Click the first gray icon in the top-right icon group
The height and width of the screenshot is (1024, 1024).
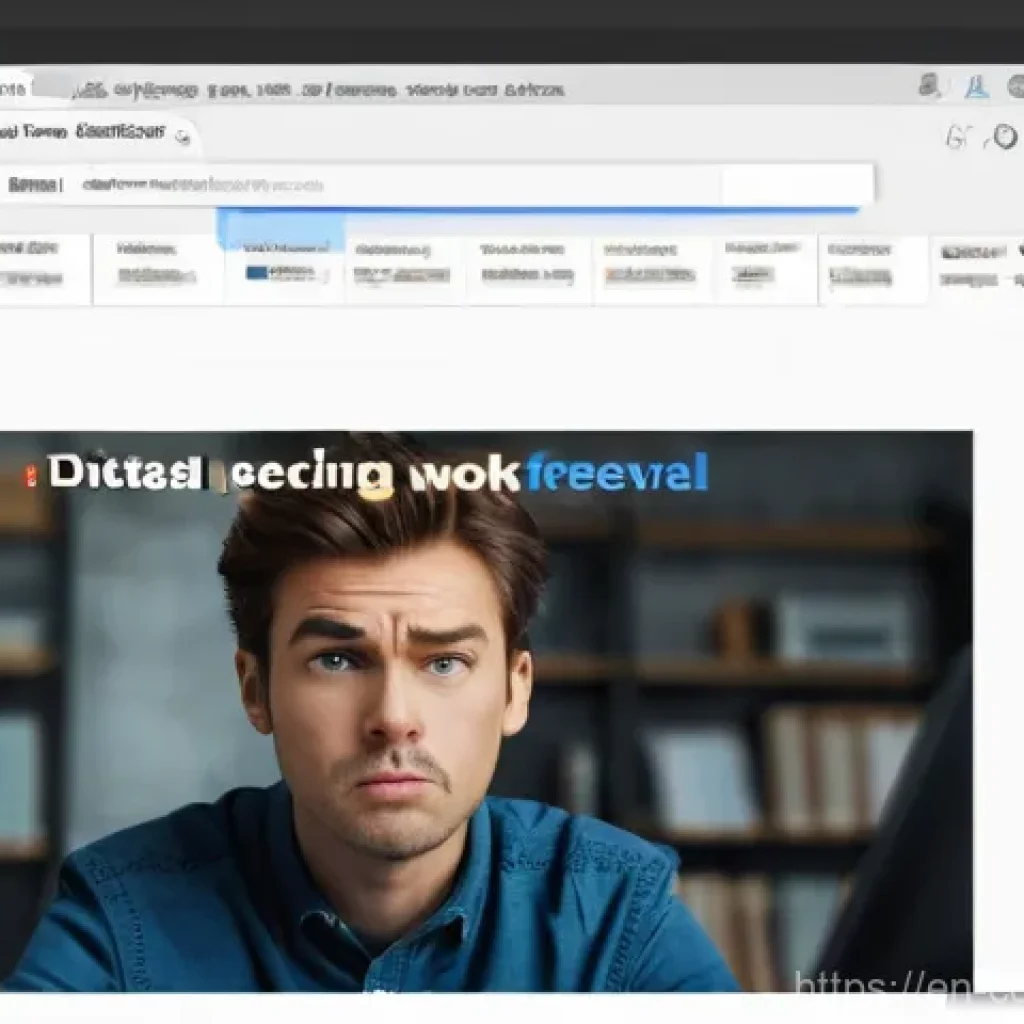click(929, 86)
